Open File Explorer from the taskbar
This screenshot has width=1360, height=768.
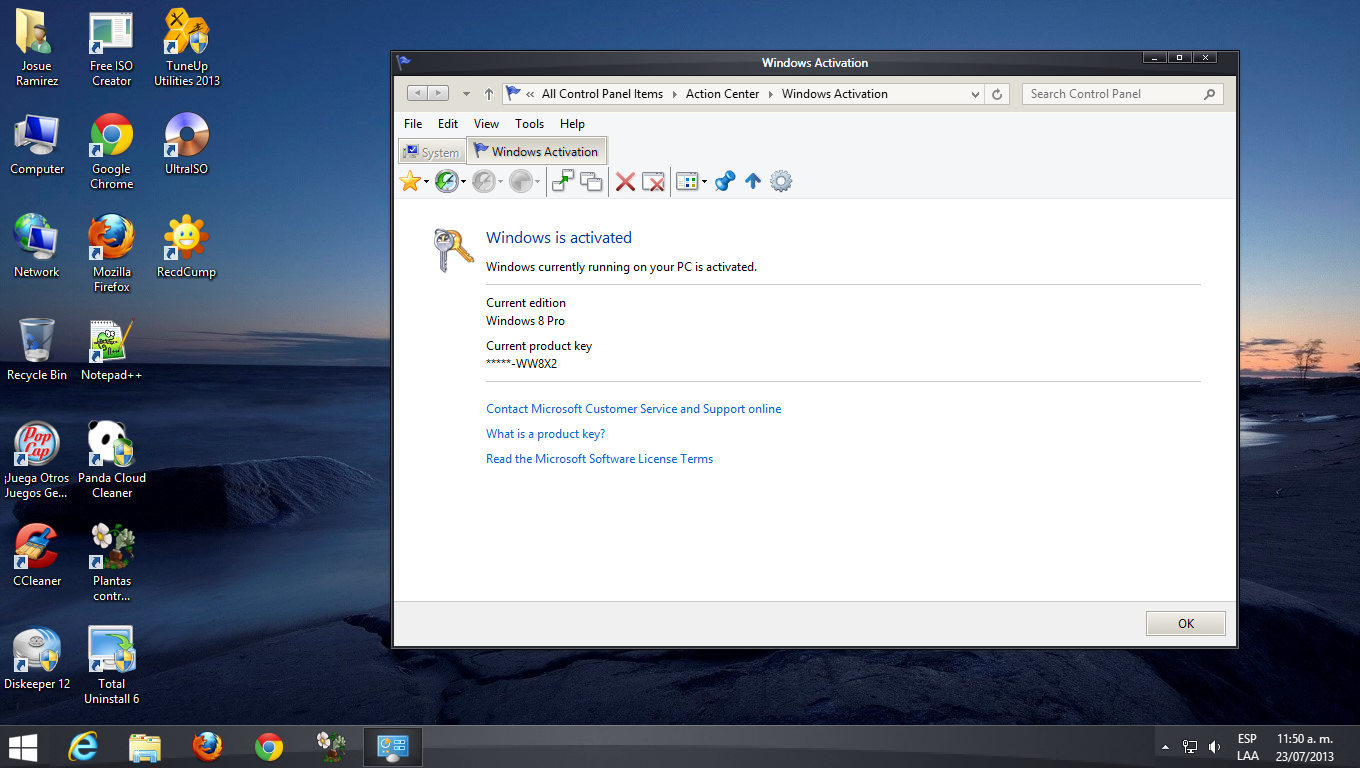click(145, 747)
